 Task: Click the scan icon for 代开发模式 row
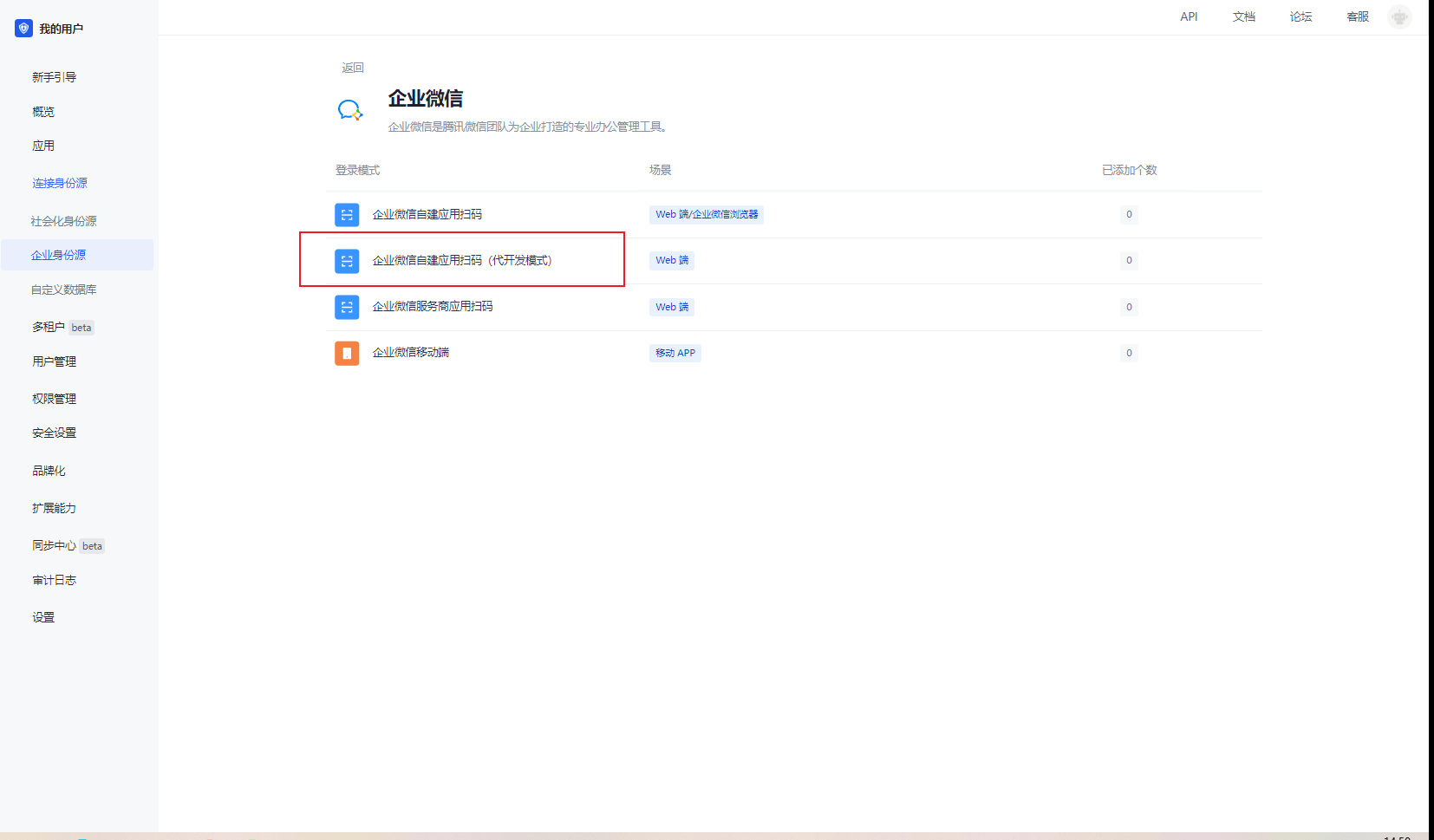pos(347,261)
